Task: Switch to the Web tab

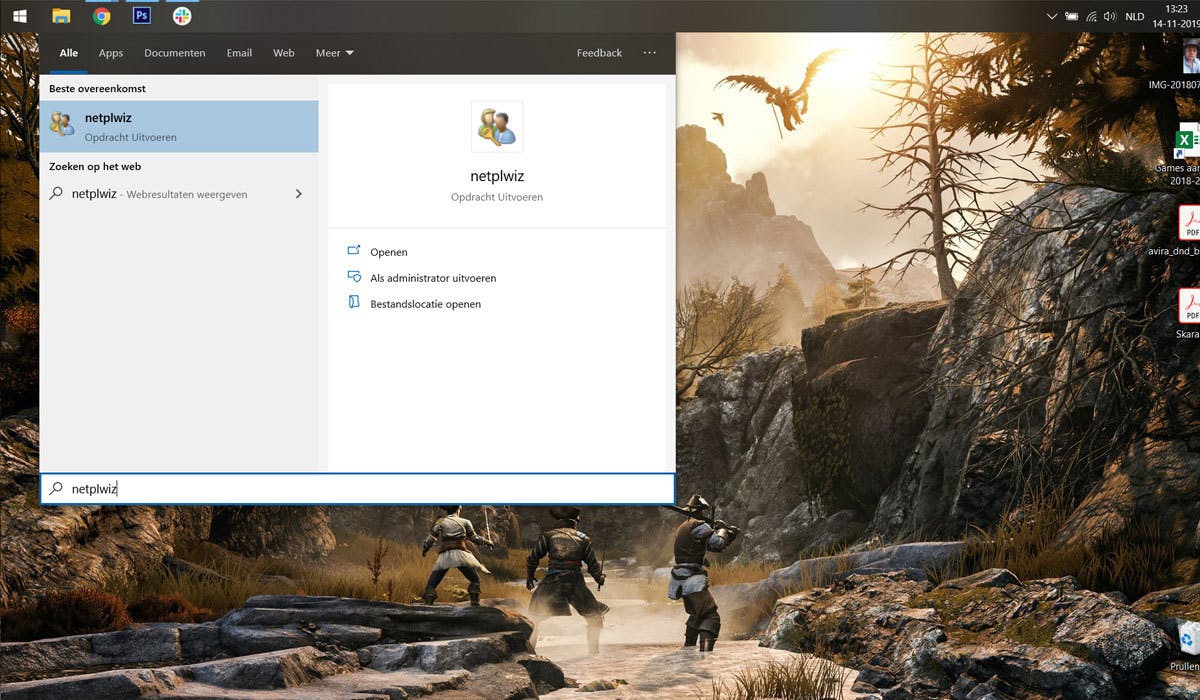Action: coord(284,53)
